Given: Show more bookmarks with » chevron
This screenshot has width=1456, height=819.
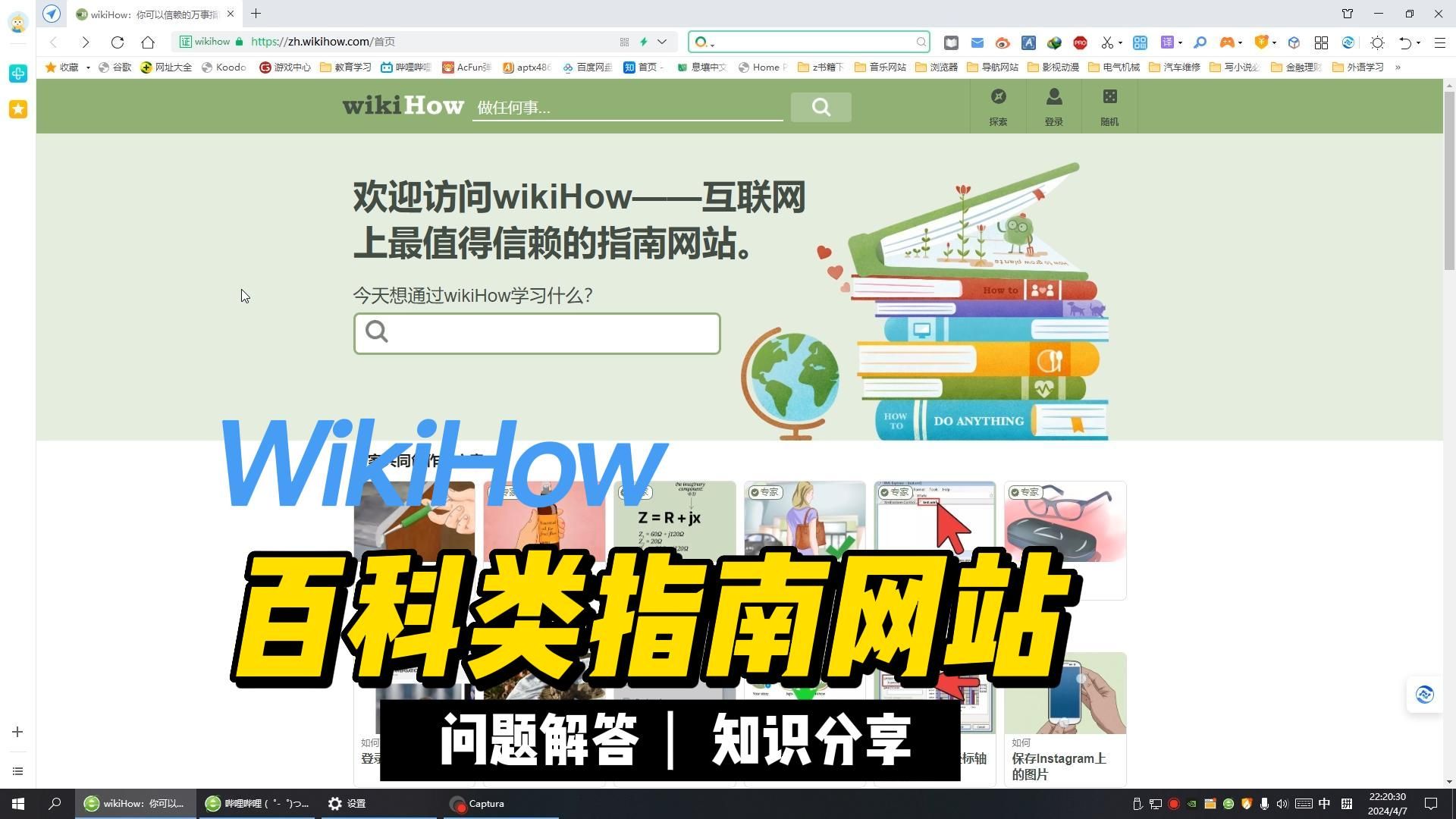Looking at the screenshot, I should point(1398,67).
